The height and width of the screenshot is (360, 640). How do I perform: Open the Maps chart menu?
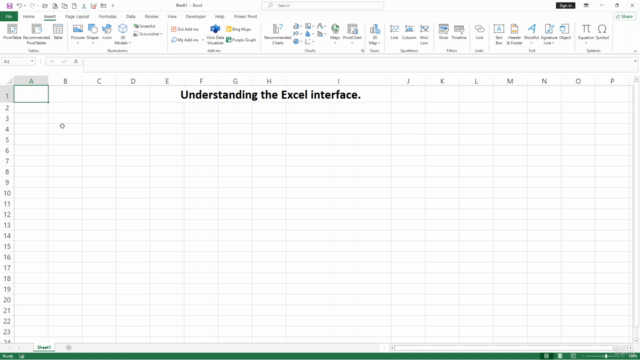pos(335,33)
